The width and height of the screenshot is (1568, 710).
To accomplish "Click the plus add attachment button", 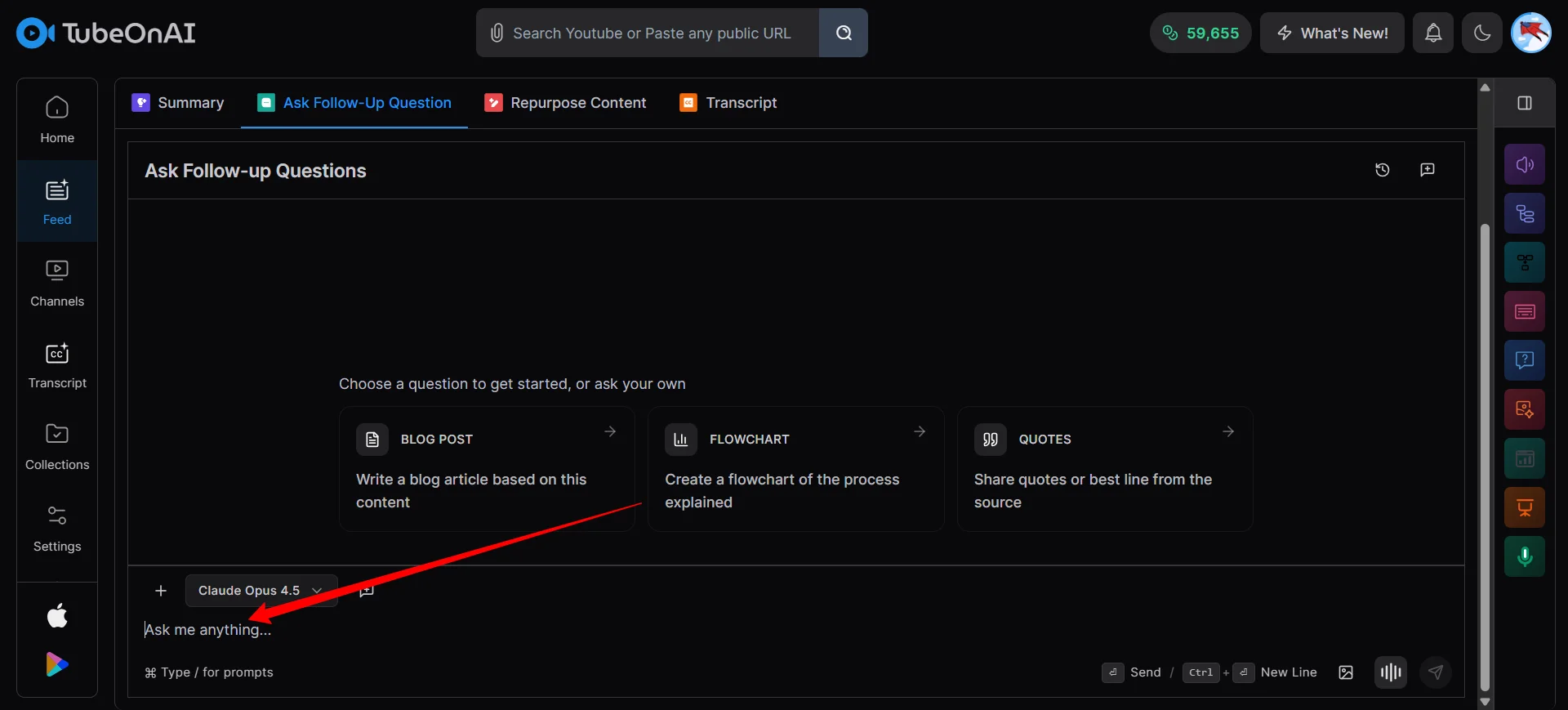I will coord(161,591).
